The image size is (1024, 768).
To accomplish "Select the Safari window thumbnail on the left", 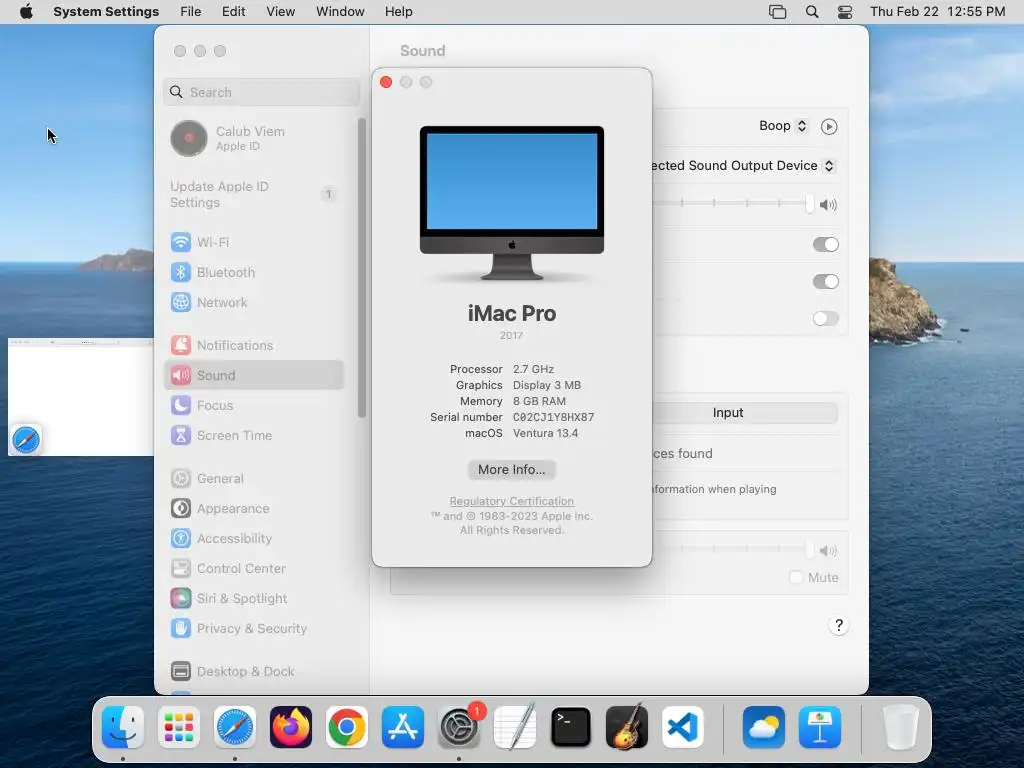I will pos(80,397).
